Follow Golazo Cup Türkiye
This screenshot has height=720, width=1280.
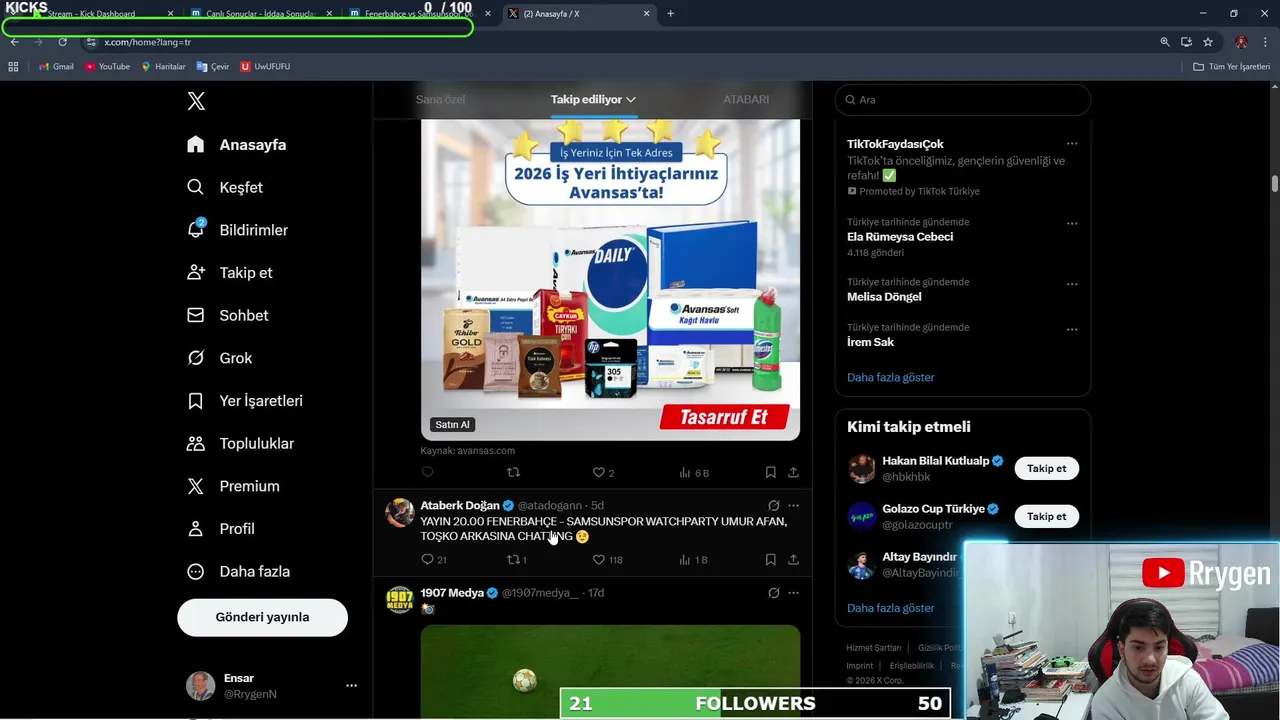(x=1046, y=516)
